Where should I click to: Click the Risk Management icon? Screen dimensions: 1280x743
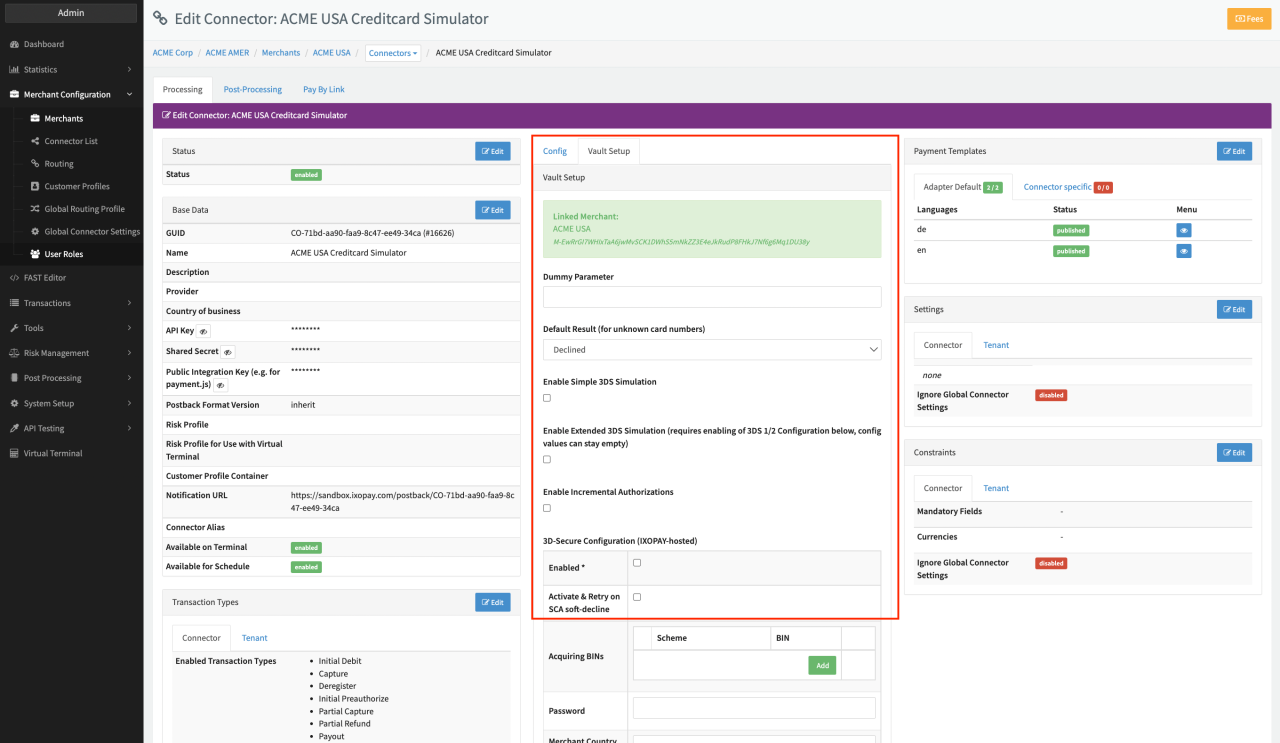[x=14, y=353]
